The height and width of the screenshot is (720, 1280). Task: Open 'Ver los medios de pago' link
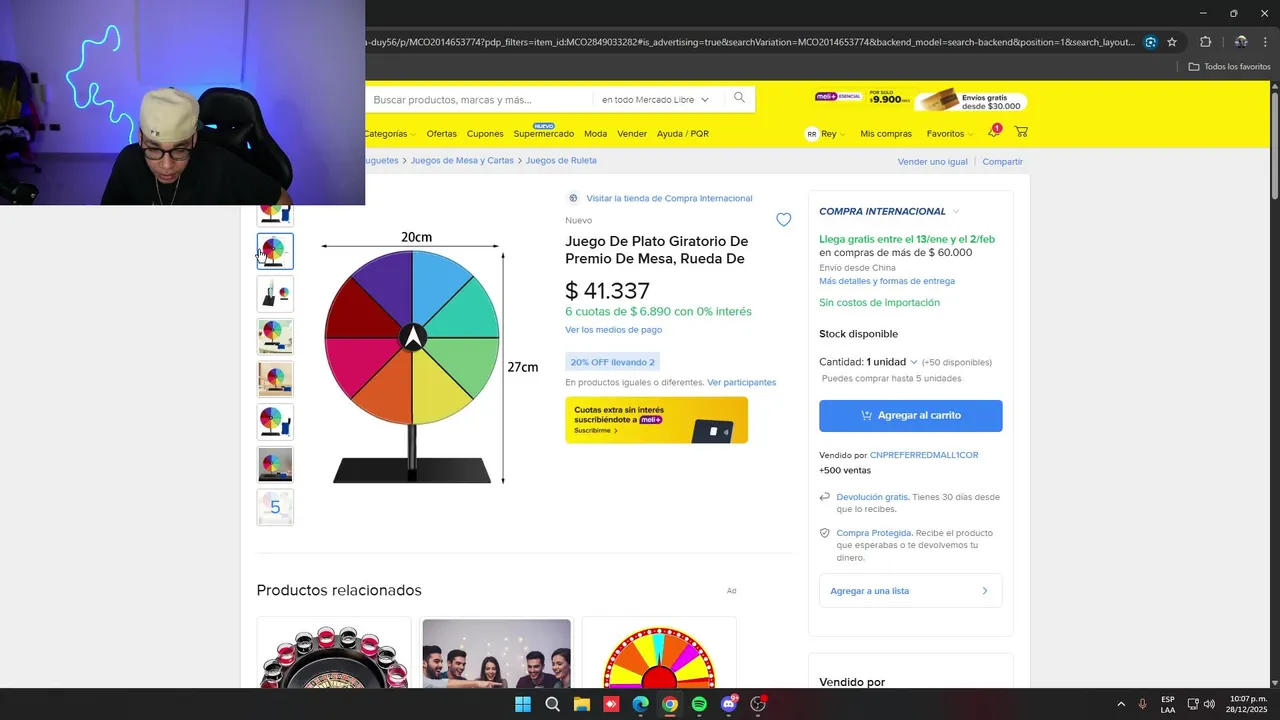(x=613, y=330)
